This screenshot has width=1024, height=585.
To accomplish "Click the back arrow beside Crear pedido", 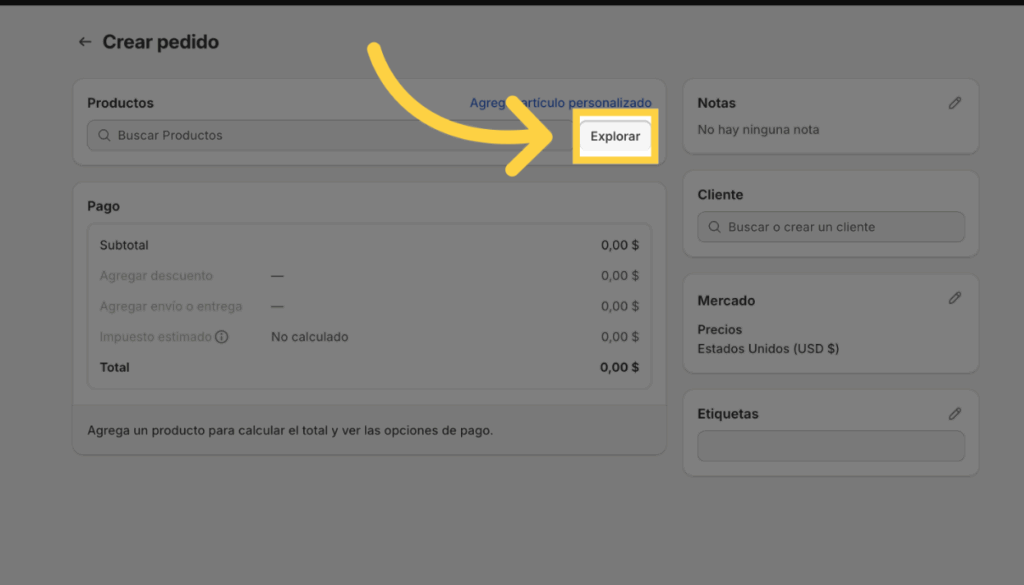I will click(85, 42).
